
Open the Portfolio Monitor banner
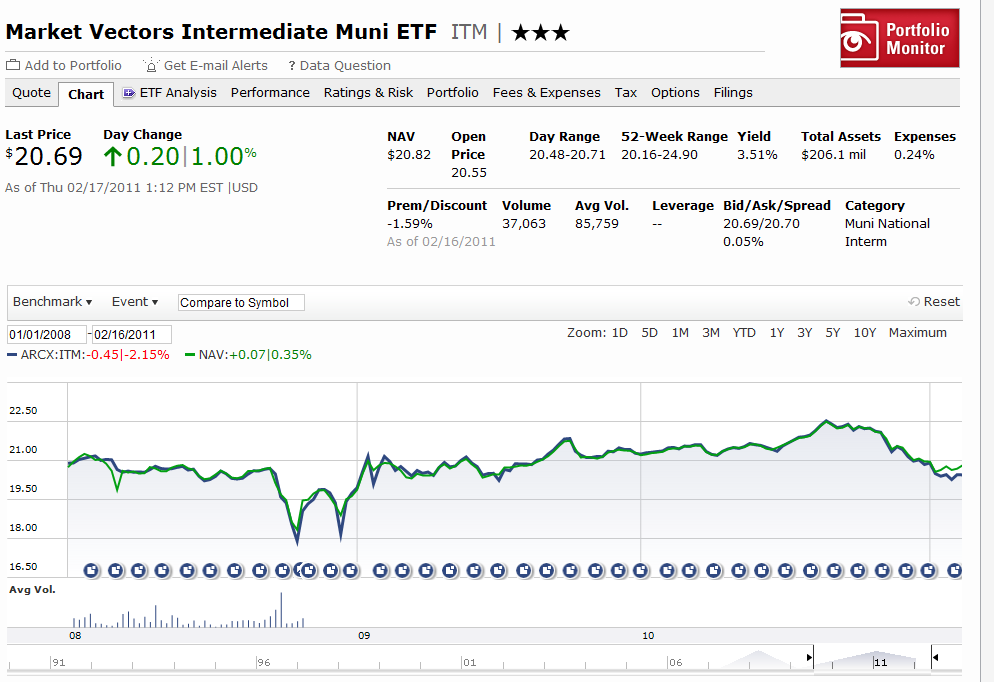click(x=899, y=38)
